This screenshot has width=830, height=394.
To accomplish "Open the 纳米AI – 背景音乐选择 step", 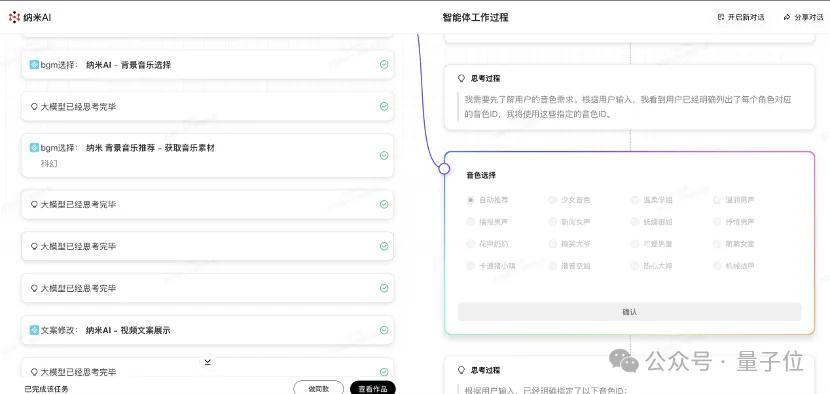I will pos(208,65).
